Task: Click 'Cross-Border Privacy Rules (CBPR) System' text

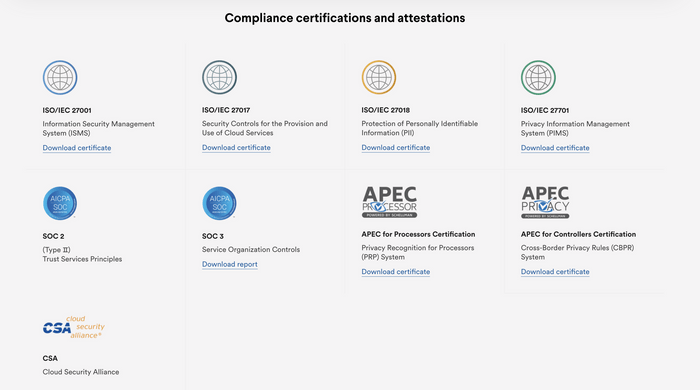Action: (577, 252)
